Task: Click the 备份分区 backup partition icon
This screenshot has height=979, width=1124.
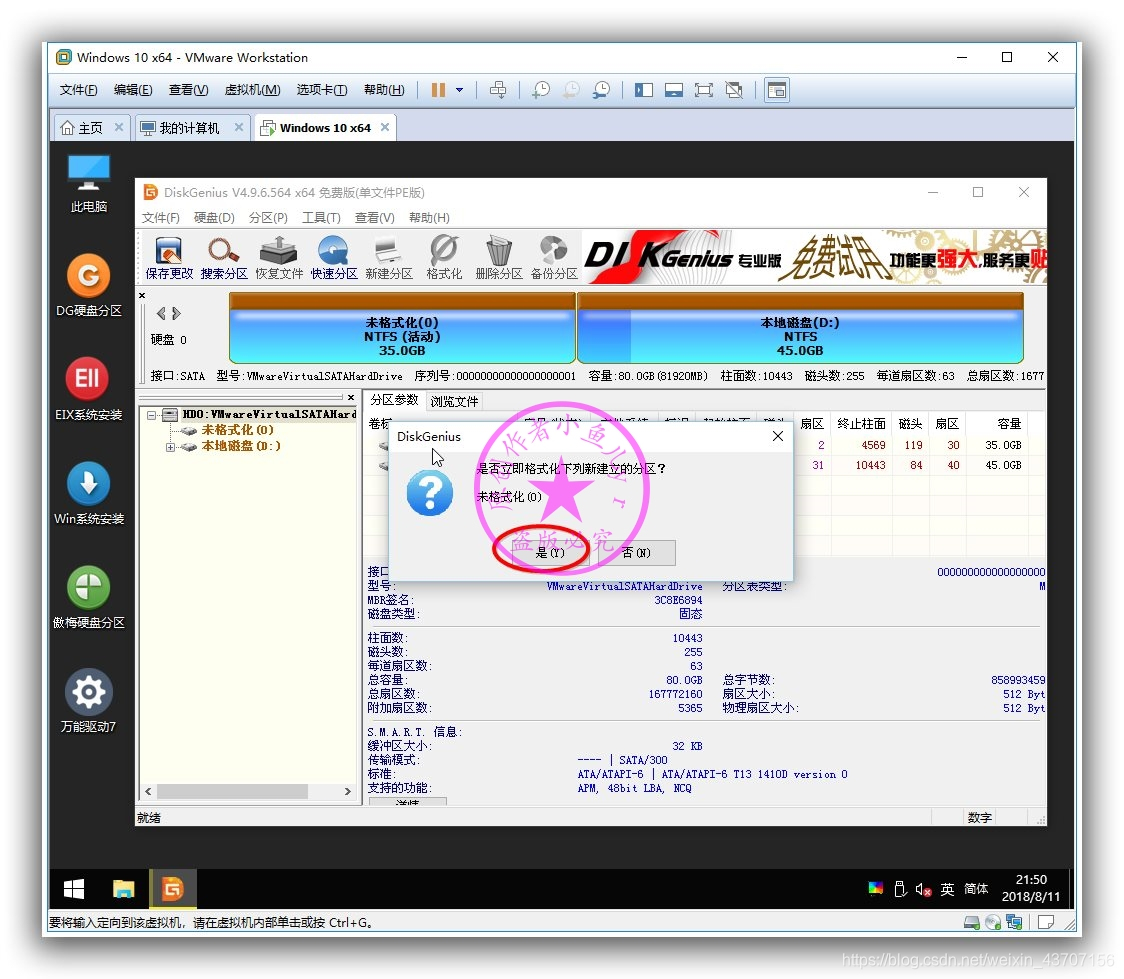Action: [x=554, y=257]
